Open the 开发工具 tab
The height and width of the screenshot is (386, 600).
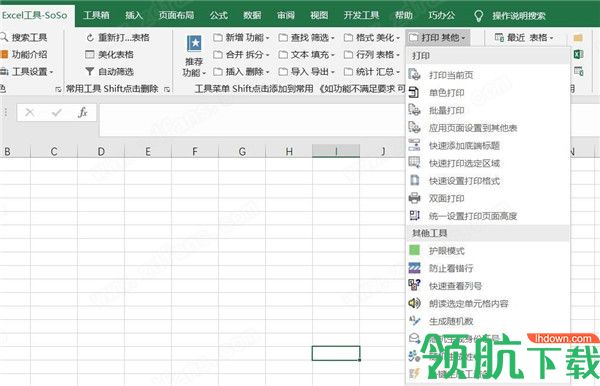pos(362,15)
